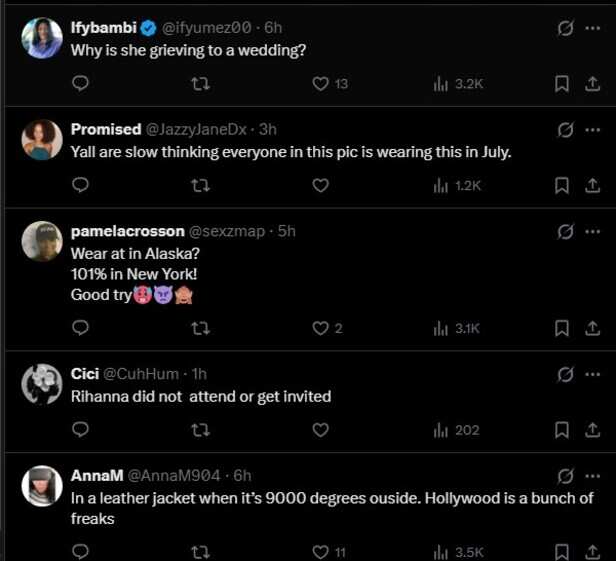This screenshot has width=616, height=561.
Task: Open more options on pamelacrosson's tweet
Action: (592, 231)
